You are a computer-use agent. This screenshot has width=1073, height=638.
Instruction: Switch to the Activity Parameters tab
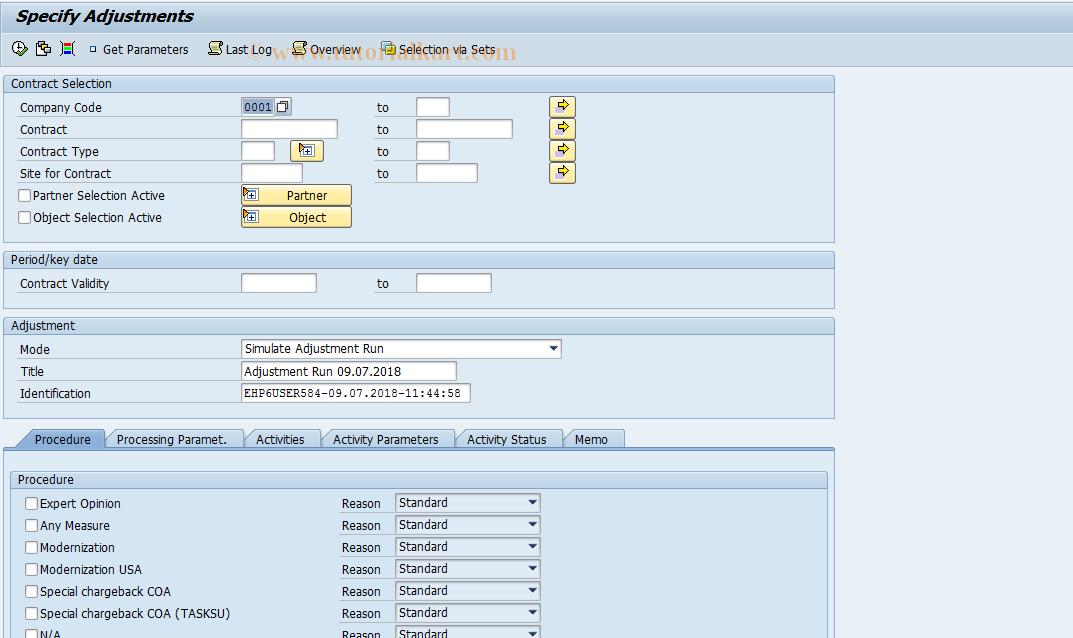(385, 439)
